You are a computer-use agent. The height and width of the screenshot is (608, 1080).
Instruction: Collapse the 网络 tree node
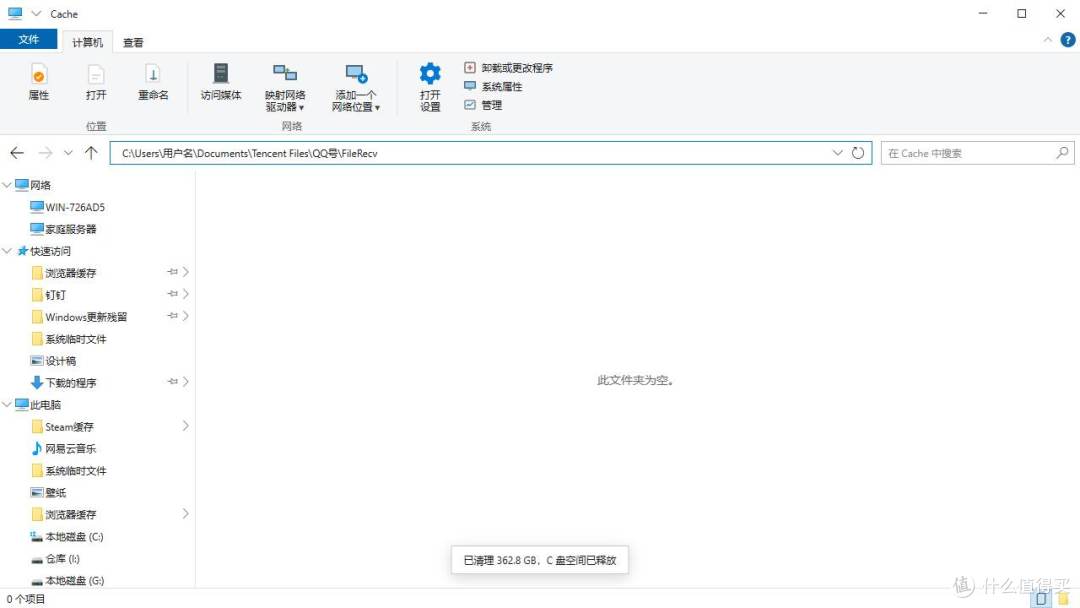[x=7, y=185]
